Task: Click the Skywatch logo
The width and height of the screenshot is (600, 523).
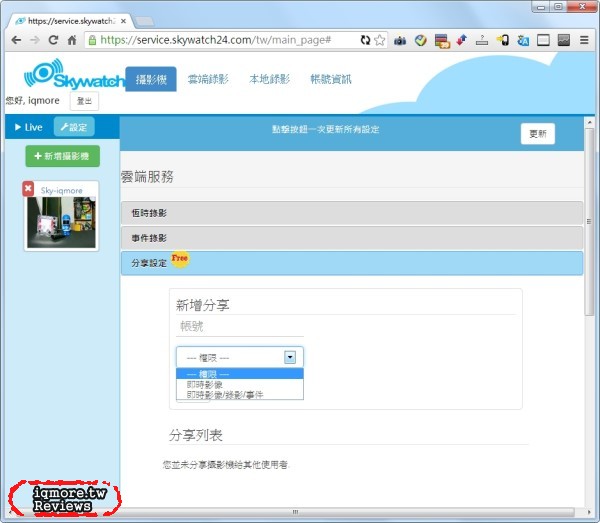Action: tap(74, 73)
